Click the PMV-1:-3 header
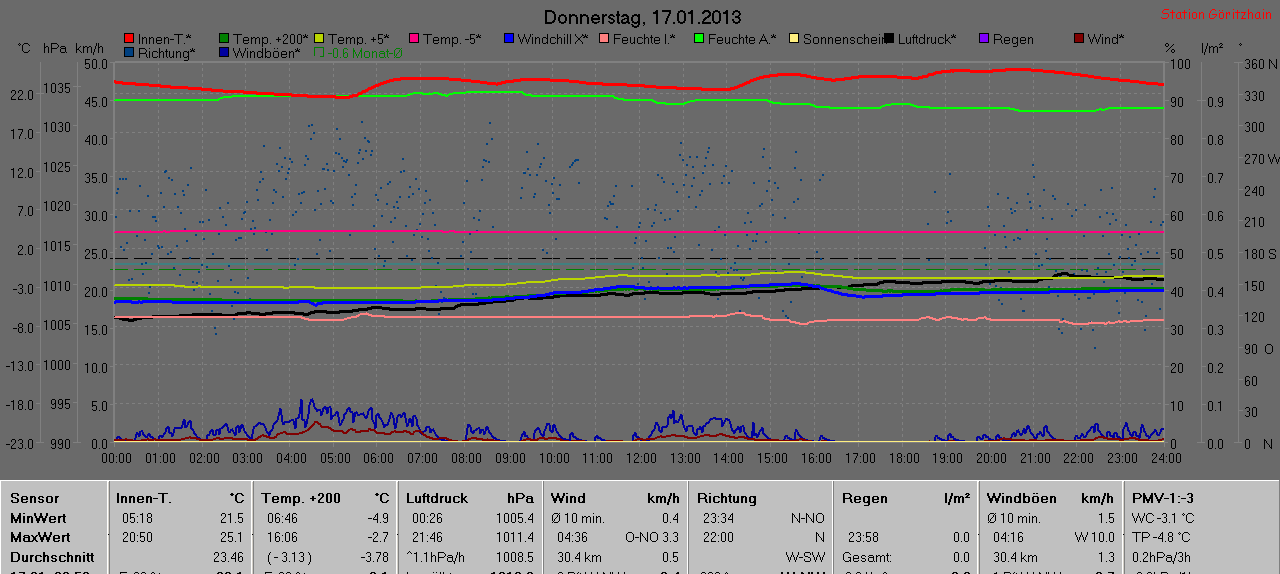Image resolution: width=1280 pixels, height=574 pixels. pyautogui.click(x=1163, y=498)
